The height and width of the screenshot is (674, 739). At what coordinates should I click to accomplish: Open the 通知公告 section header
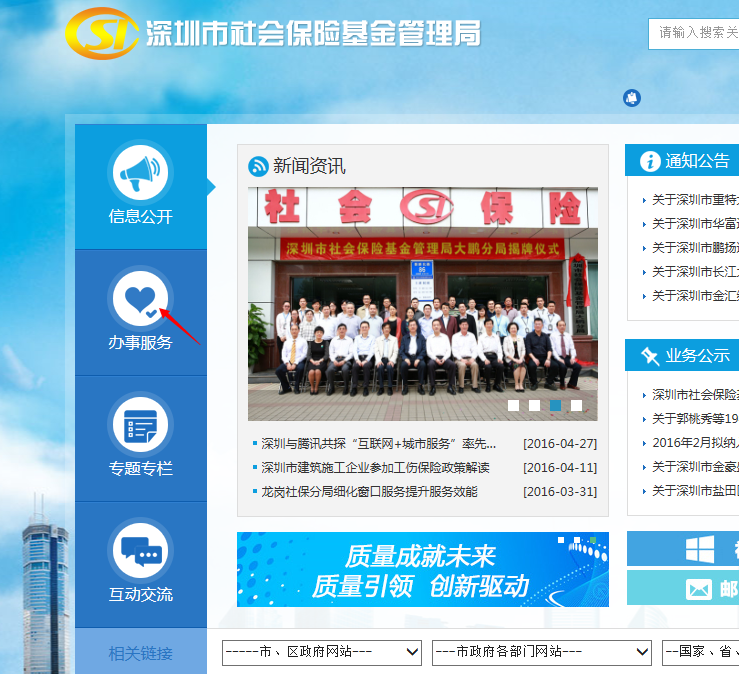pos(697,161)
